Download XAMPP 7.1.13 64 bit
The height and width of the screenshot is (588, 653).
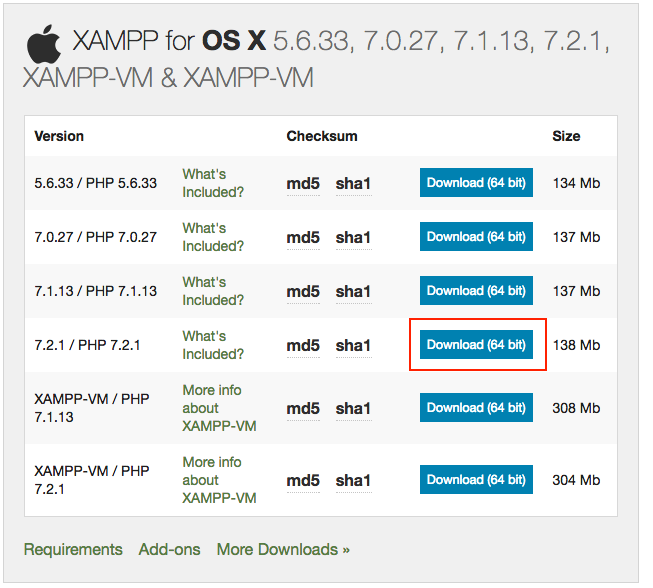(x=476, y=291)
